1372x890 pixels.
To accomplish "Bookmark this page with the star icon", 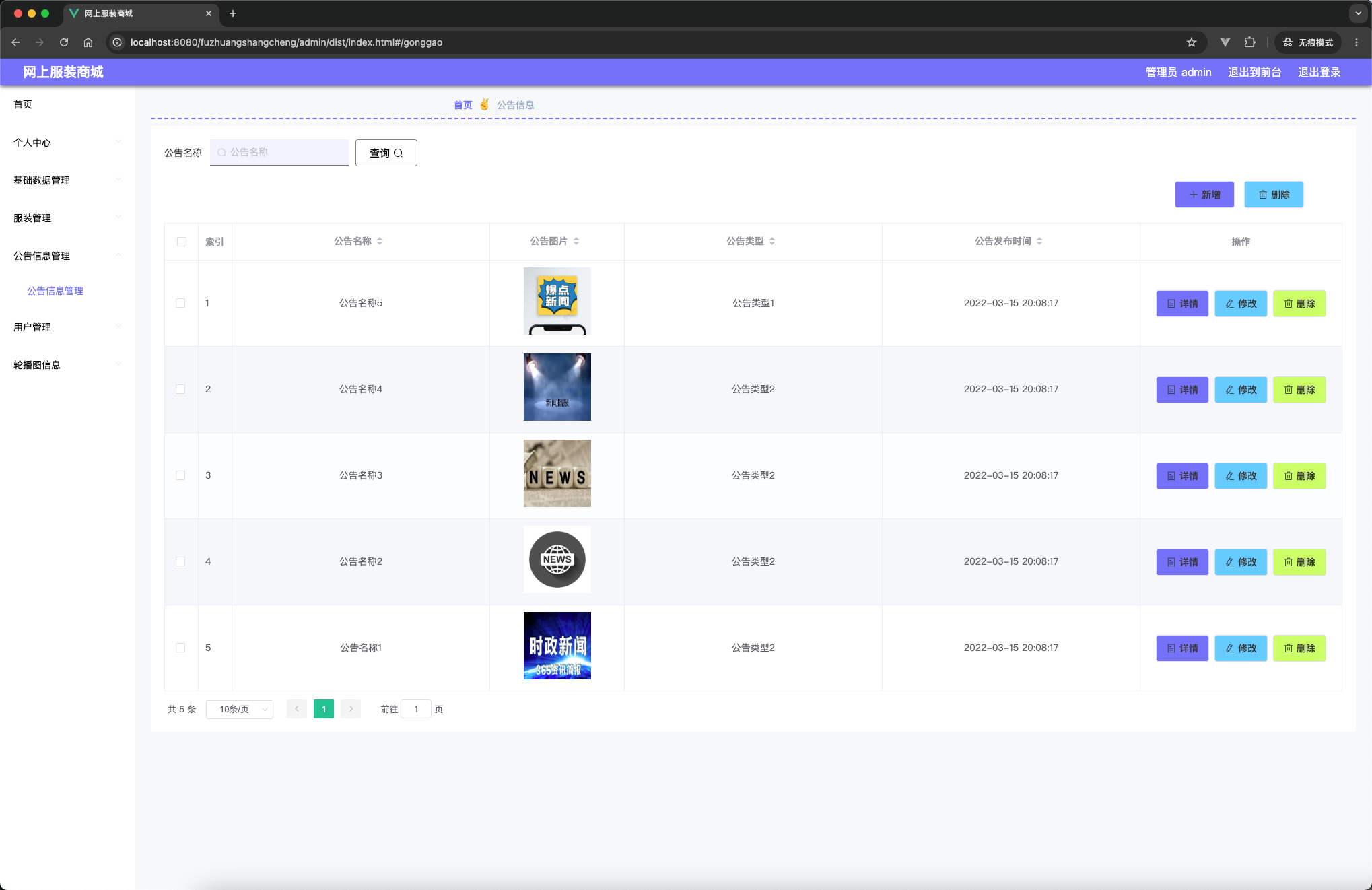I will 1192,42.
